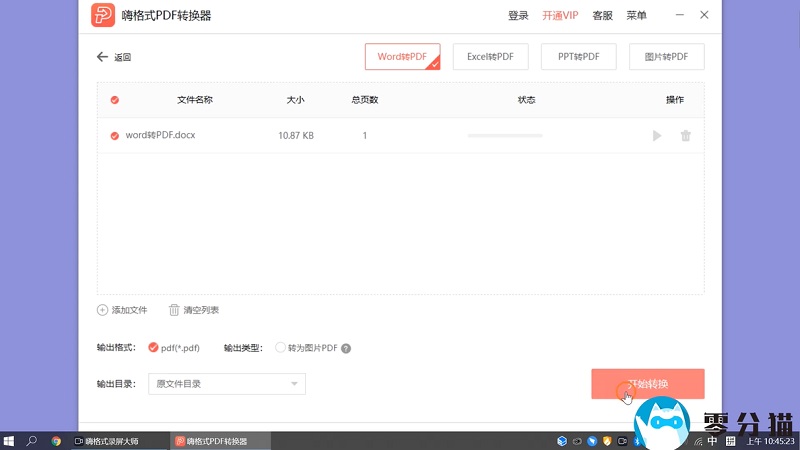Uncheck the word转PDF.docx file checkbox
800x450 pixels.
[115, 136]
